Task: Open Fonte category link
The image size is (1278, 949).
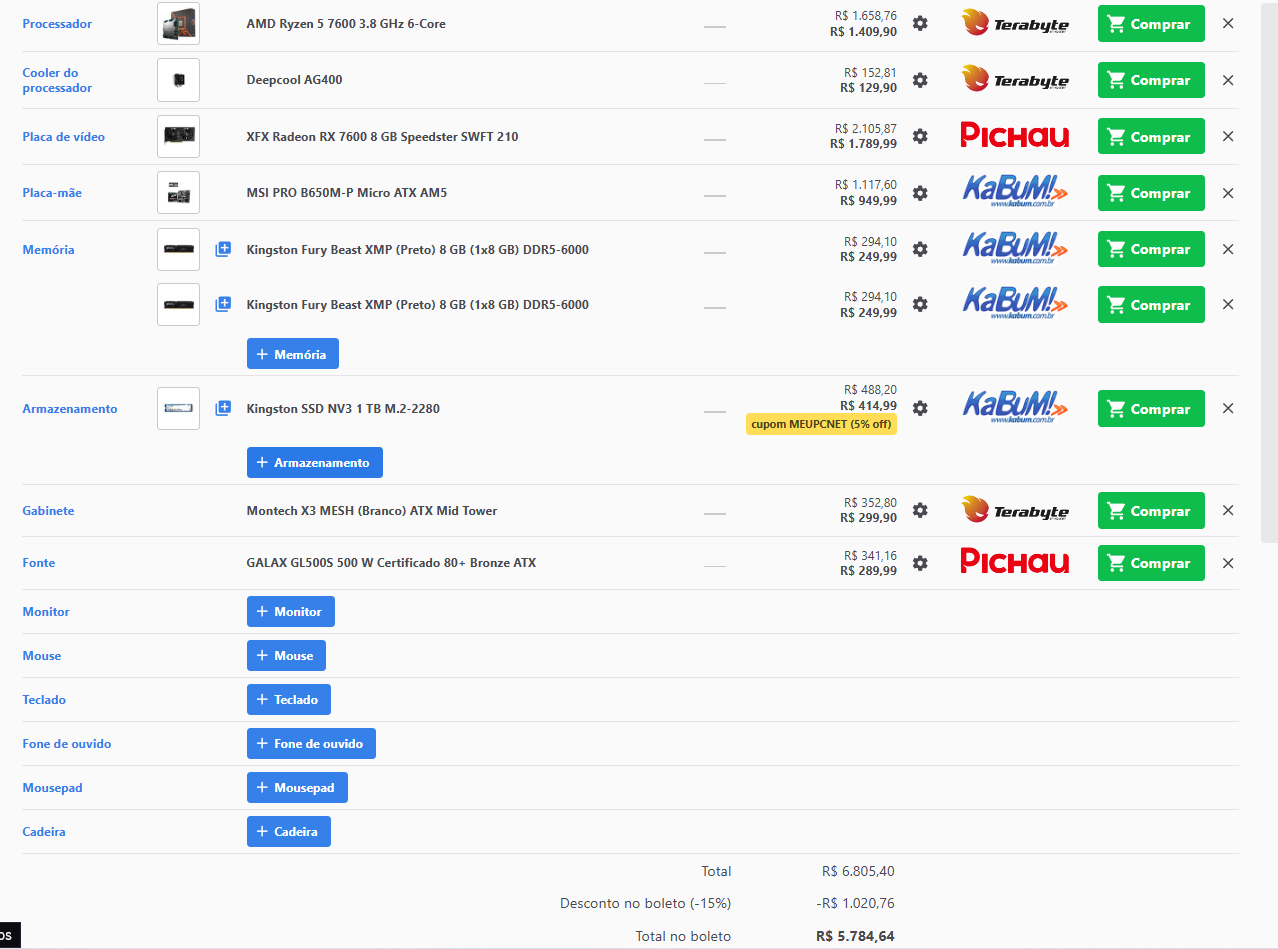Action: 39,563
